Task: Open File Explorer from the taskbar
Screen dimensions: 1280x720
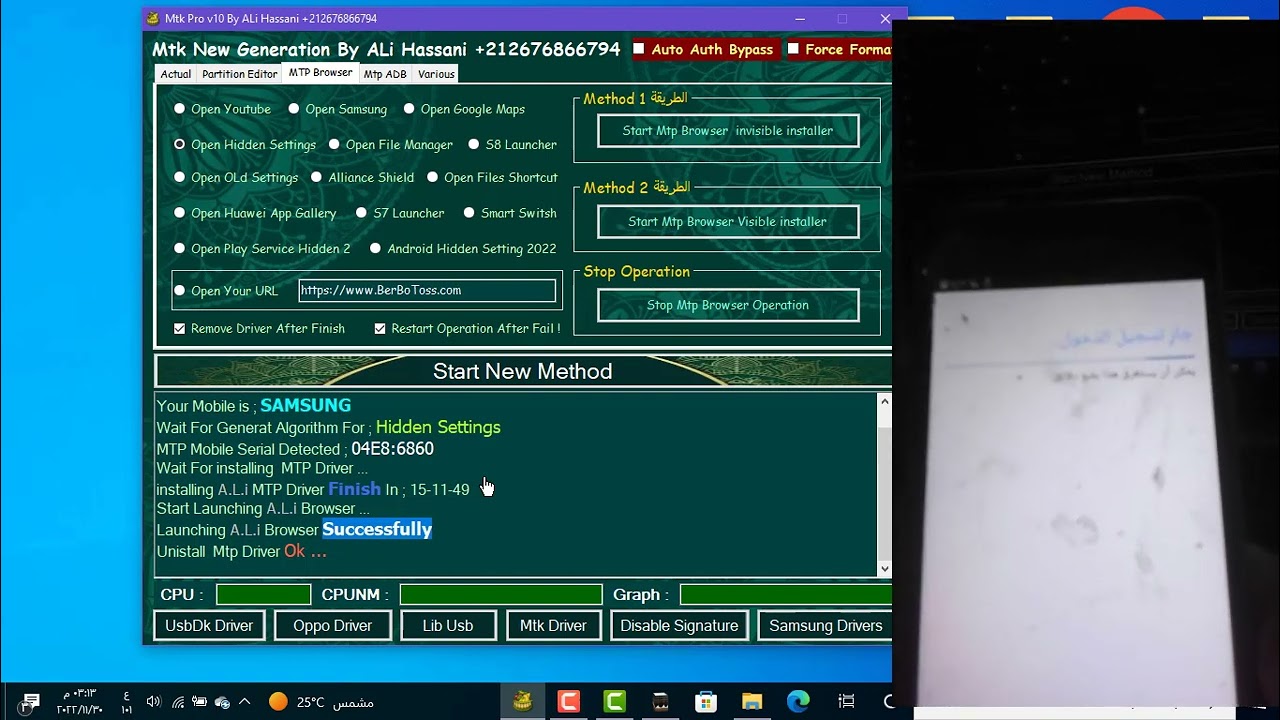Action: (x=752, y=702)
